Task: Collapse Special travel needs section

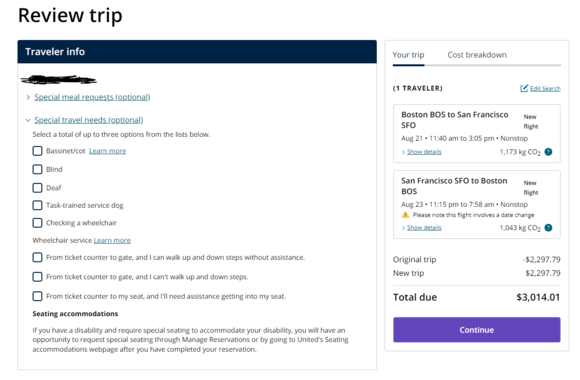Action: click(x=28, y=120)
